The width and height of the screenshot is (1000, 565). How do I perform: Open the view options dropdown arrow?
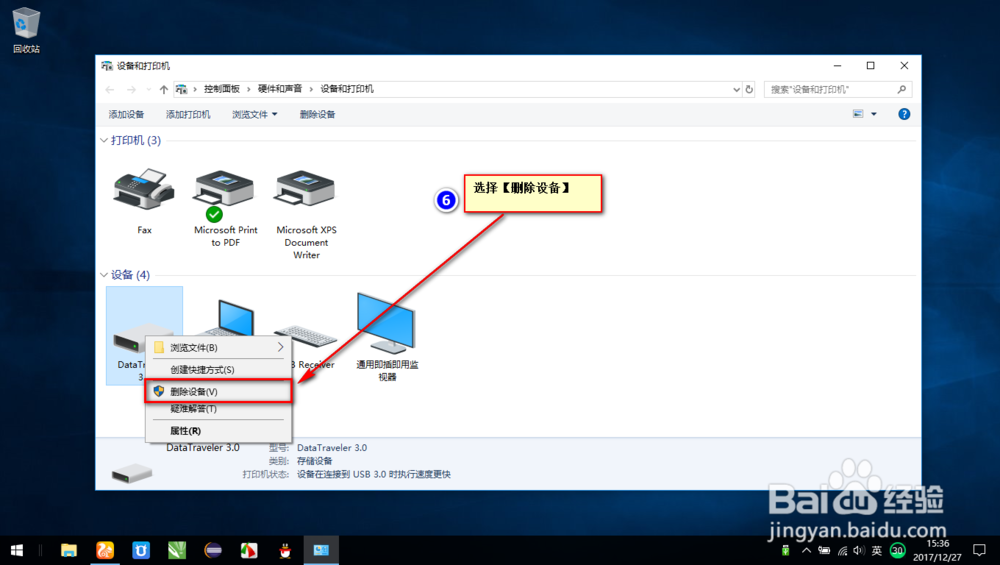[x=874, y=114]
